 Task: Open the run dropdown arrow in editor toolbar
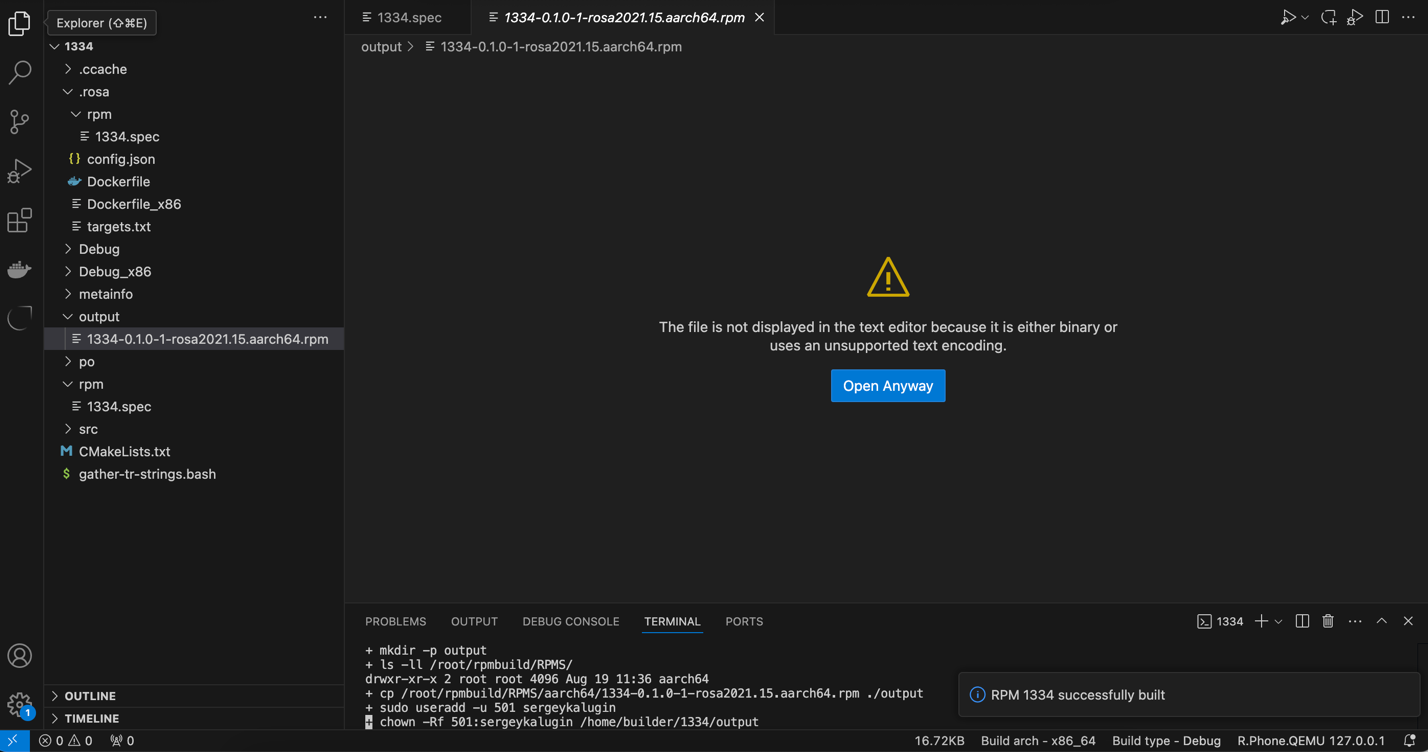coord(1305,18)
